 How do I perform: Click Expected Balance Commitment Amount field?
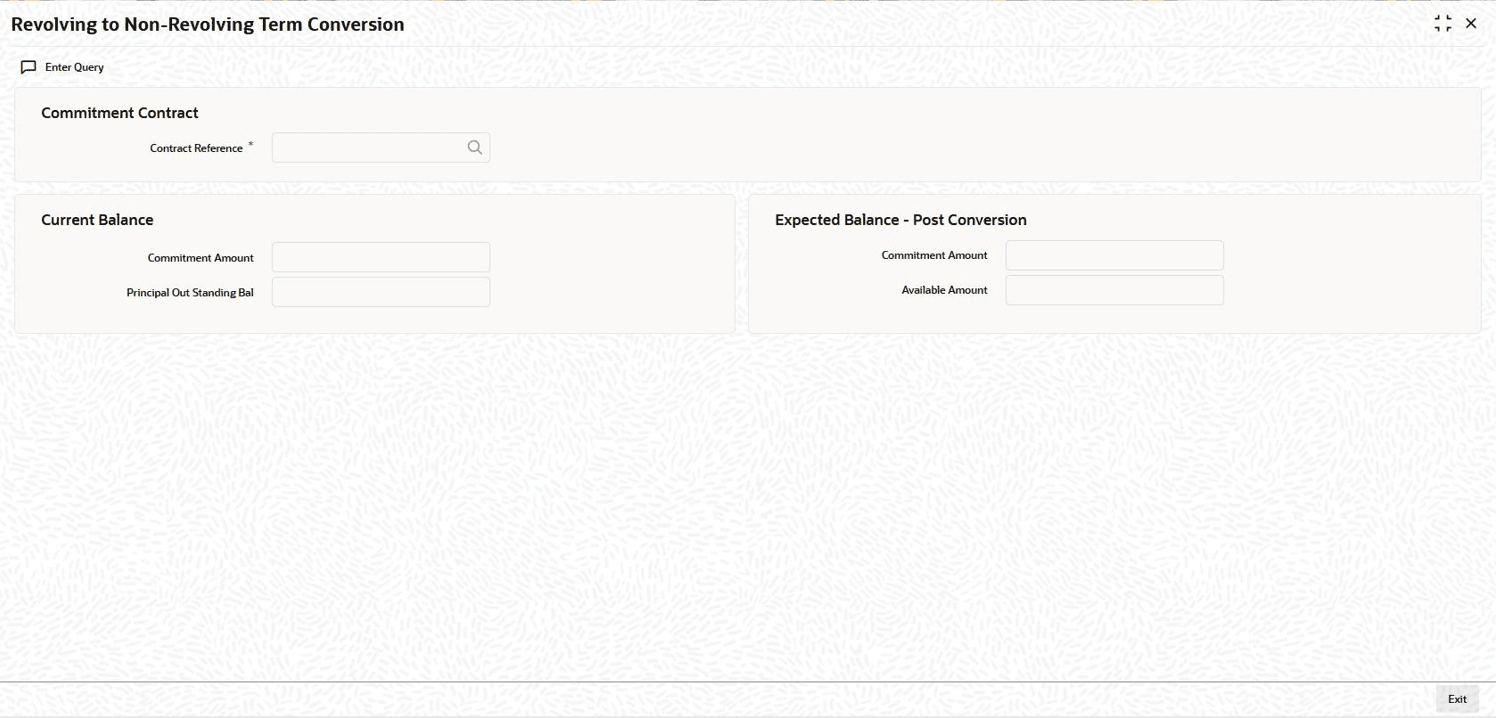coord(1115,255)
